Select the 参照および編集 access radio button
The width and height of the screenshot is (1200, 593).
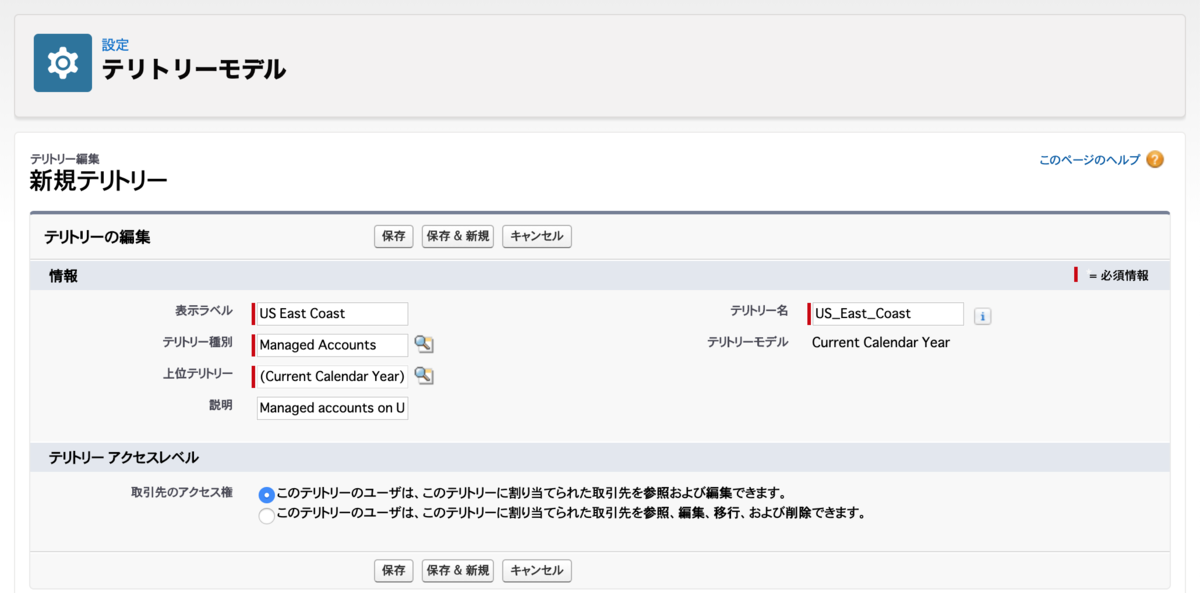click(x=267, y=492)
